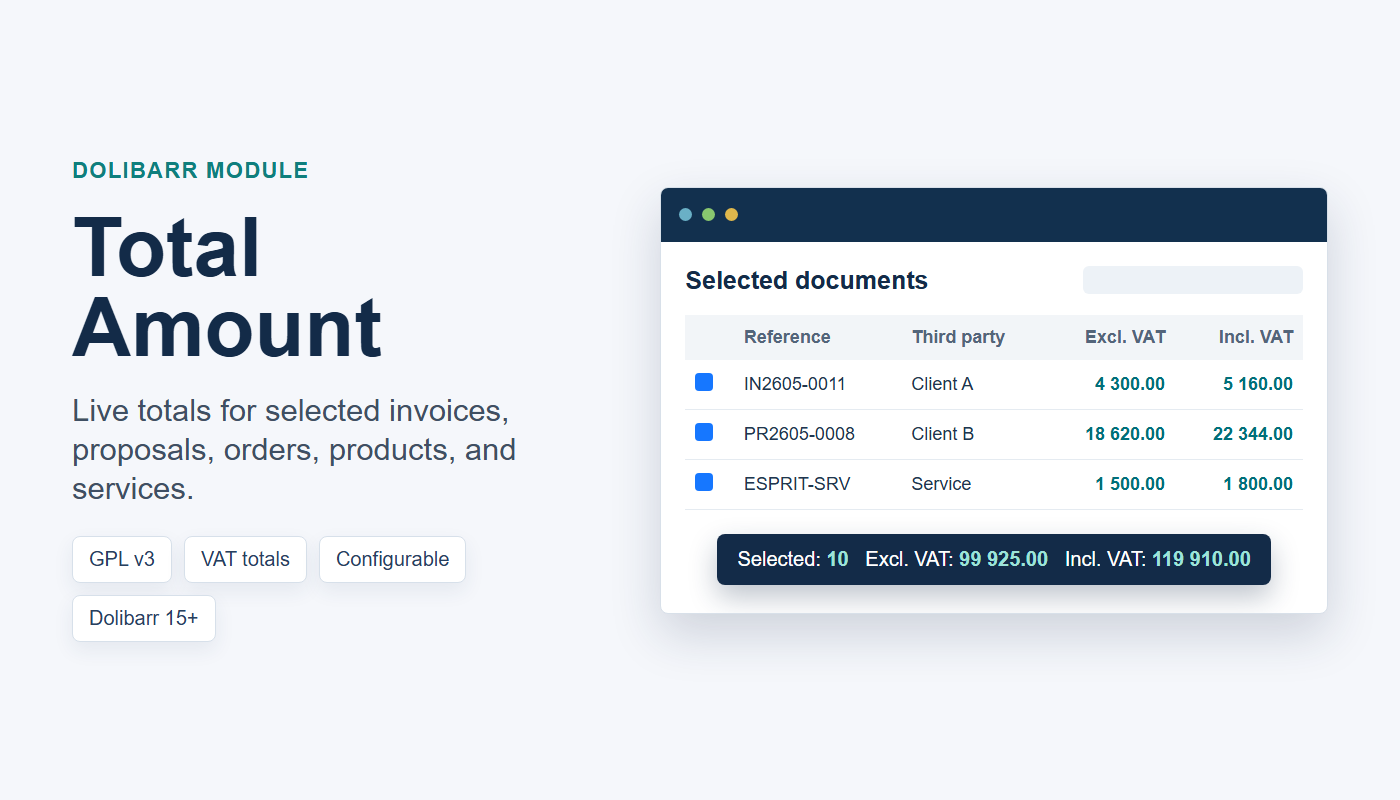Click the 18 620.00 amount

pos(1125,434)
